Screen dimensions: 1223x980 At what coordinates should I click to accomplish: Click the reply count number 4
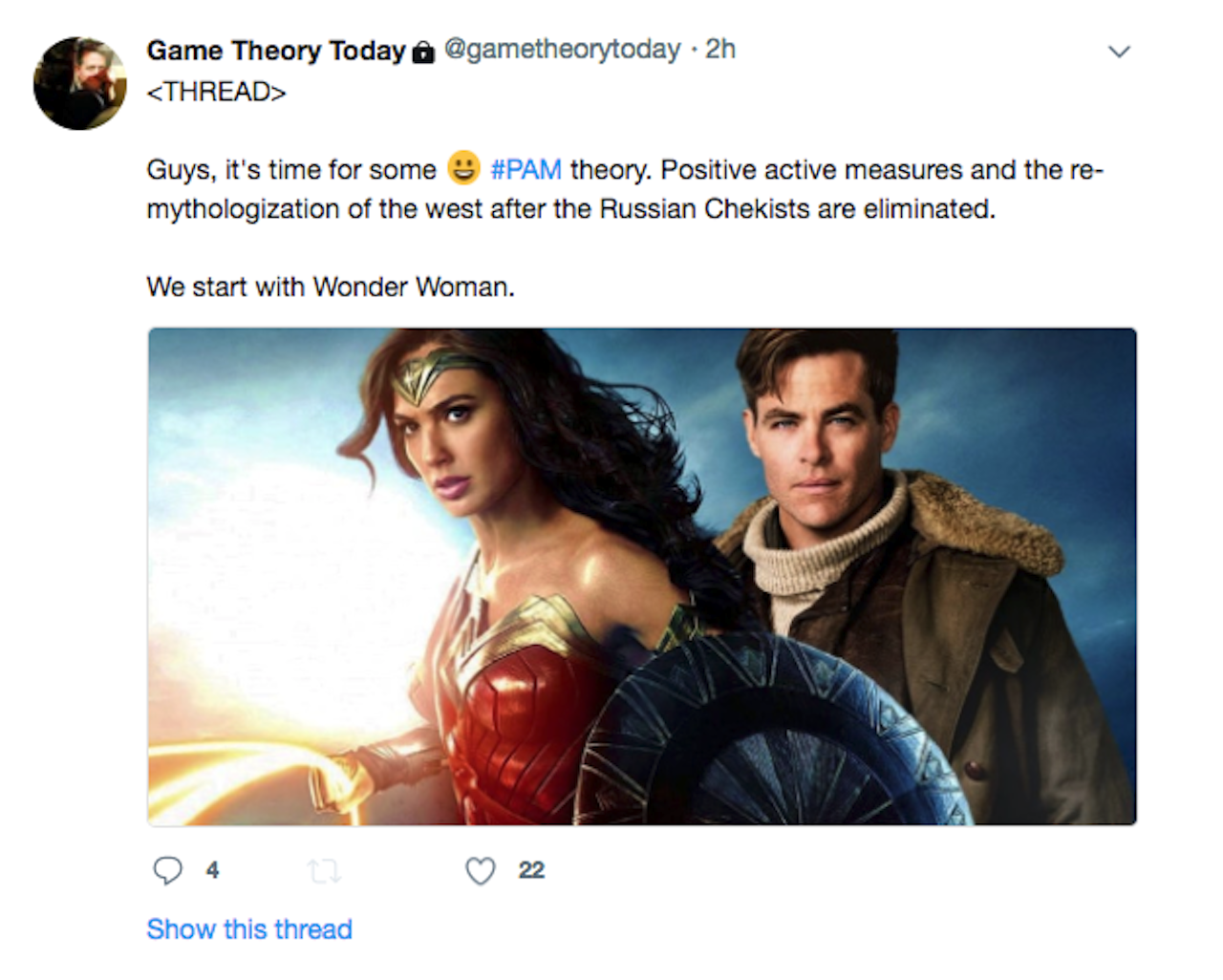(212, 870)
